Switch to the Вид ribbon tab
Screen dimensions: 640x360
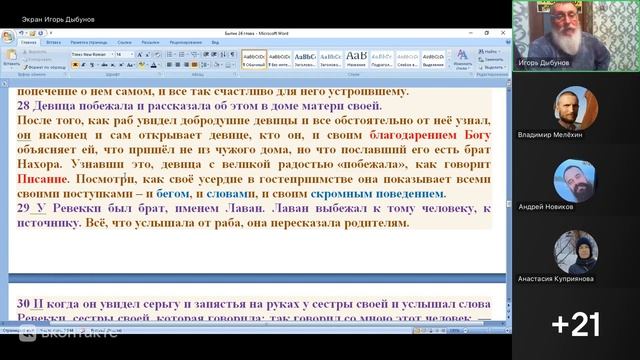(x=215, y=42)
